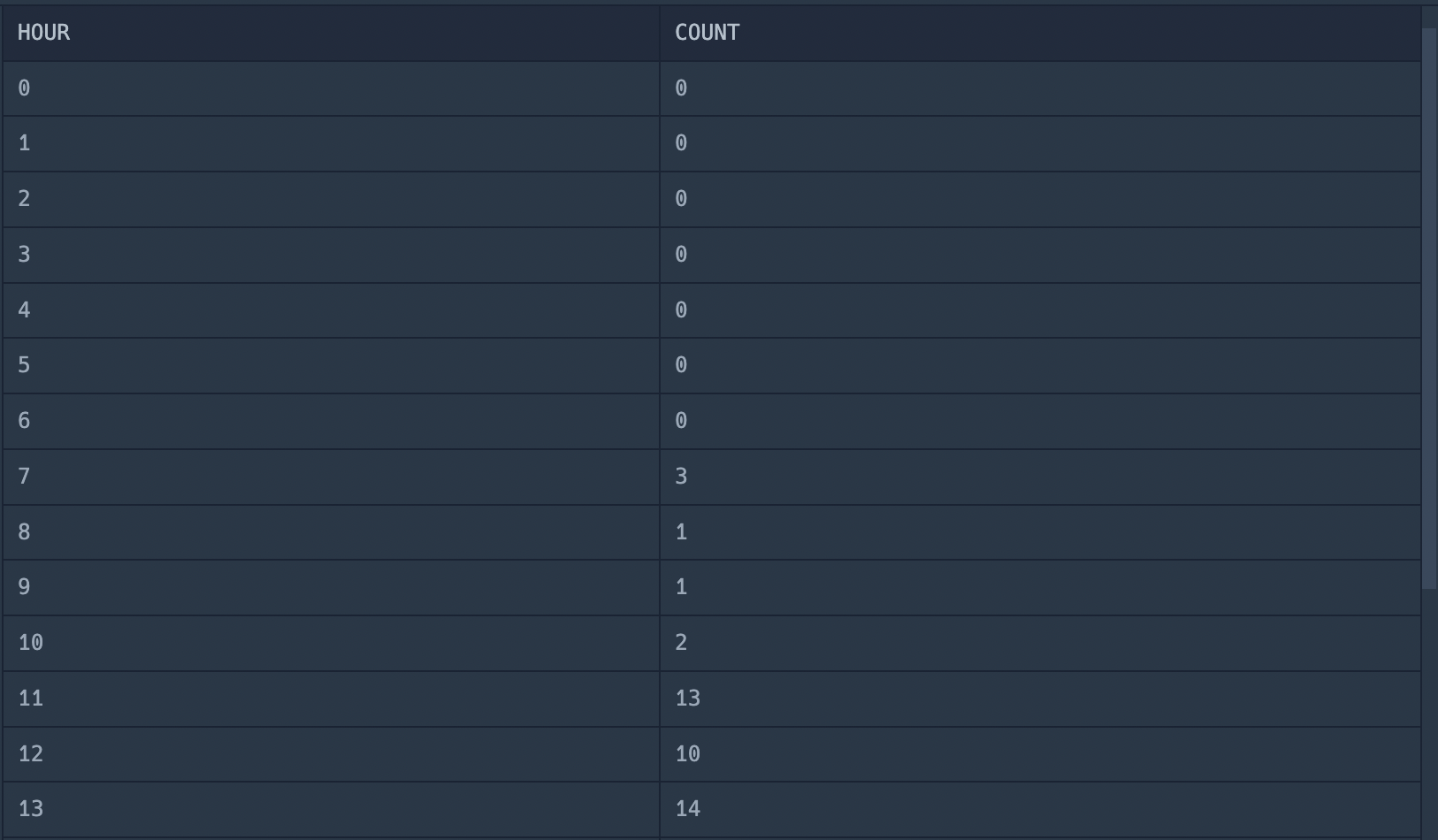Image resolution: width=1438 pixels, height=840 pixels.
Task: Select the hour 10 cell
Action: pos(331,644)
